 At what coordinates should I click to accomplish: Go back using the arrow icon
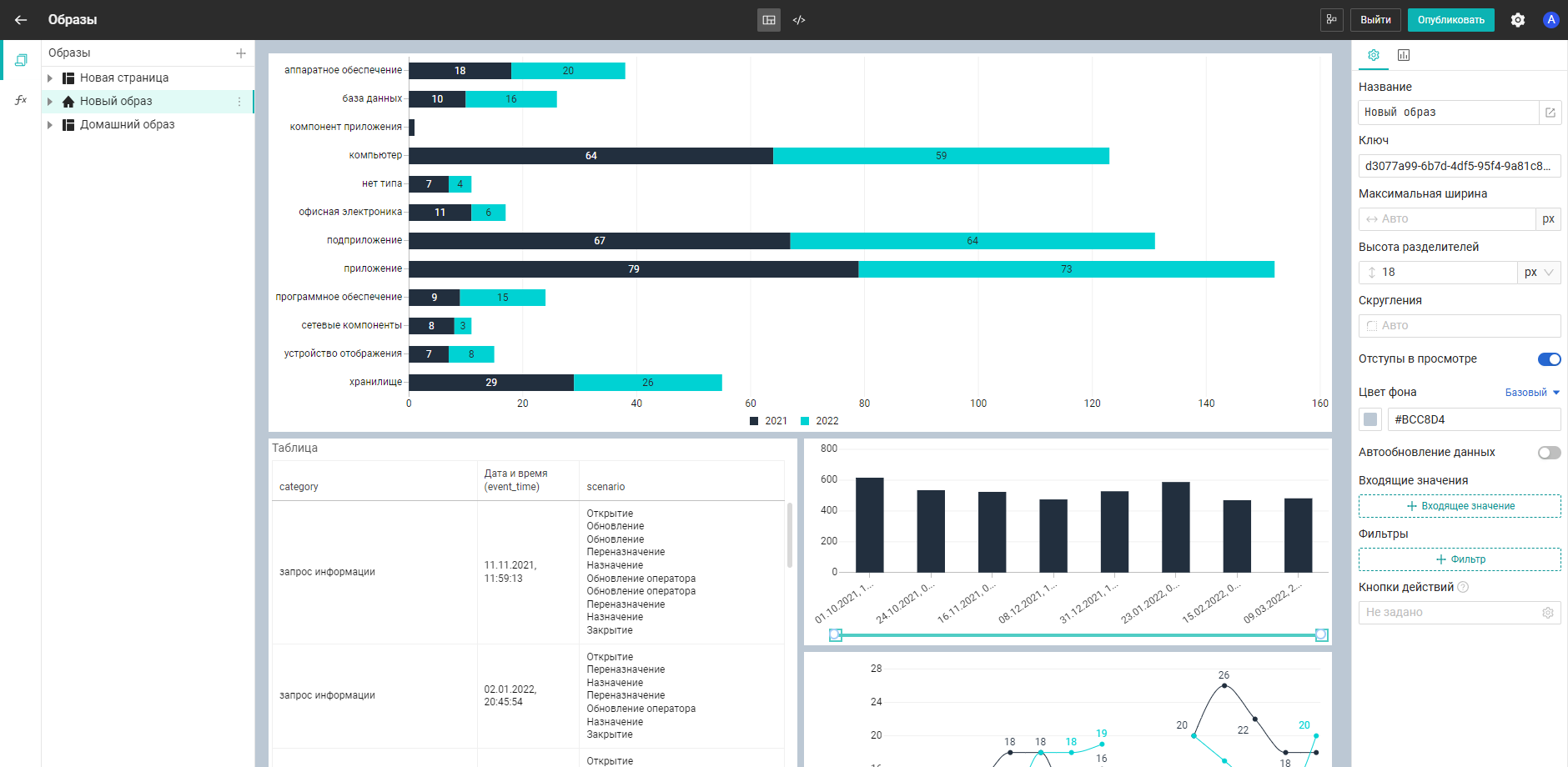coord(21,20)
